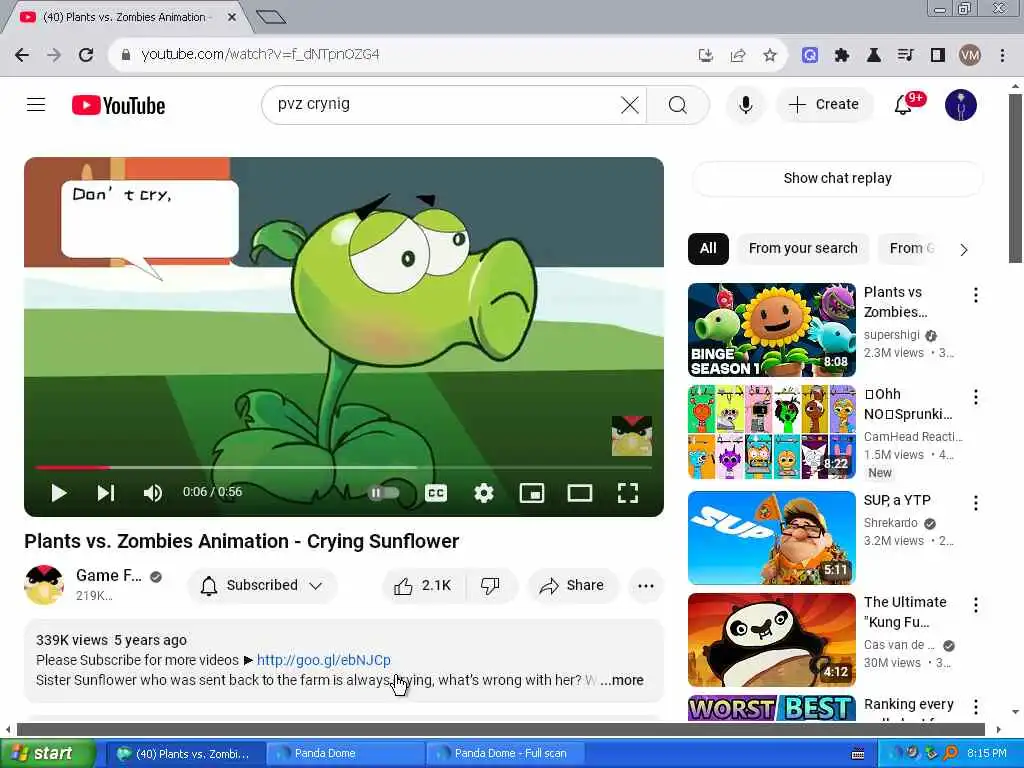Like the video (2.1K)
Screen dimensions: 1024x768
tap(423, 586)
